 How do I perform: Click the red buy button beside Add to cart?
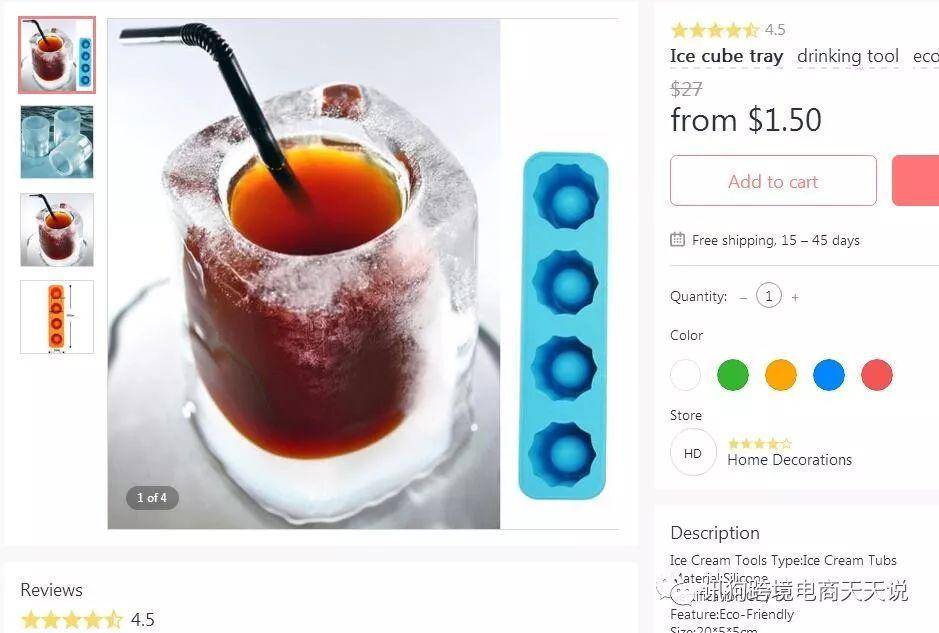(x=916, y=180)
